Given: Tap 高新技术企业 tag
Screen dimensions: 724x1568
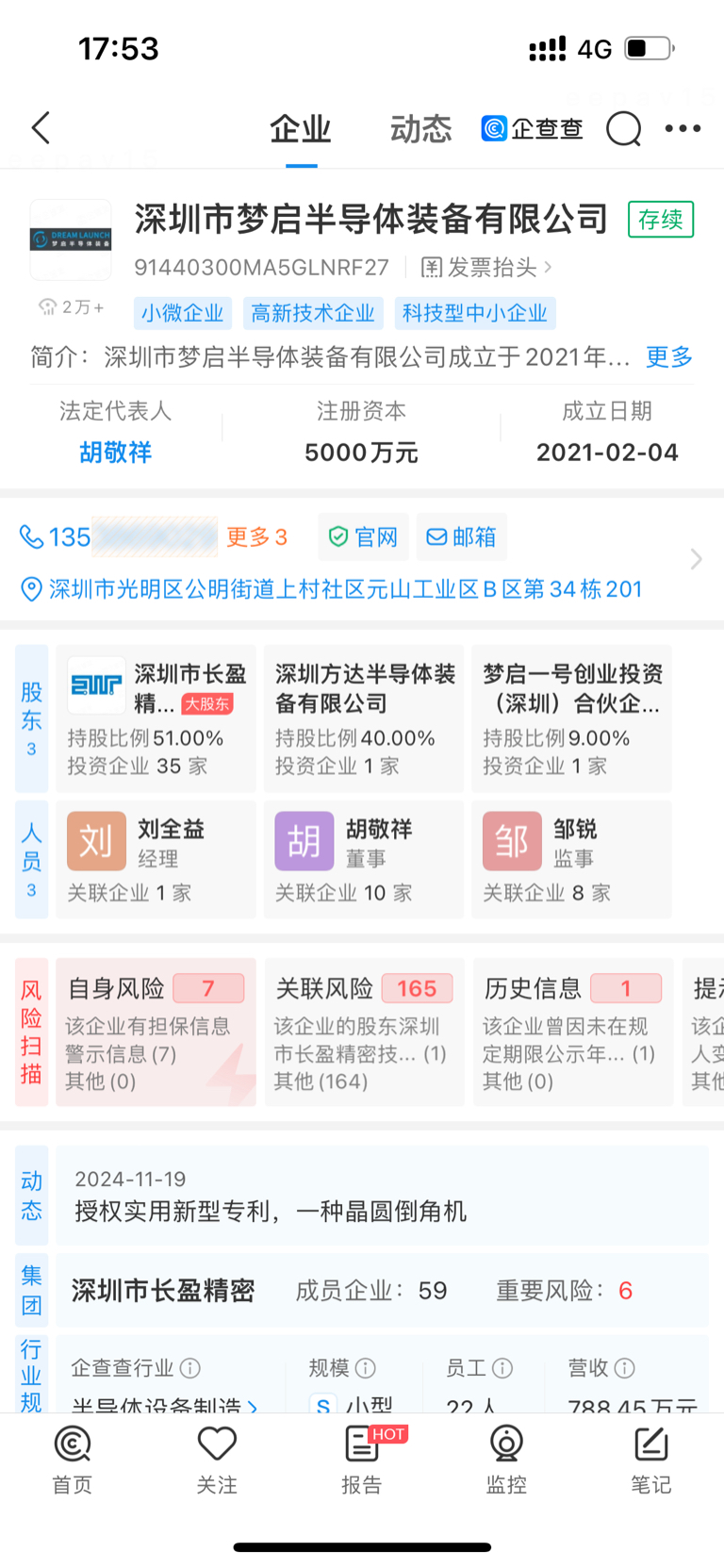Looking at the screenshot, I should click(313, 313).
